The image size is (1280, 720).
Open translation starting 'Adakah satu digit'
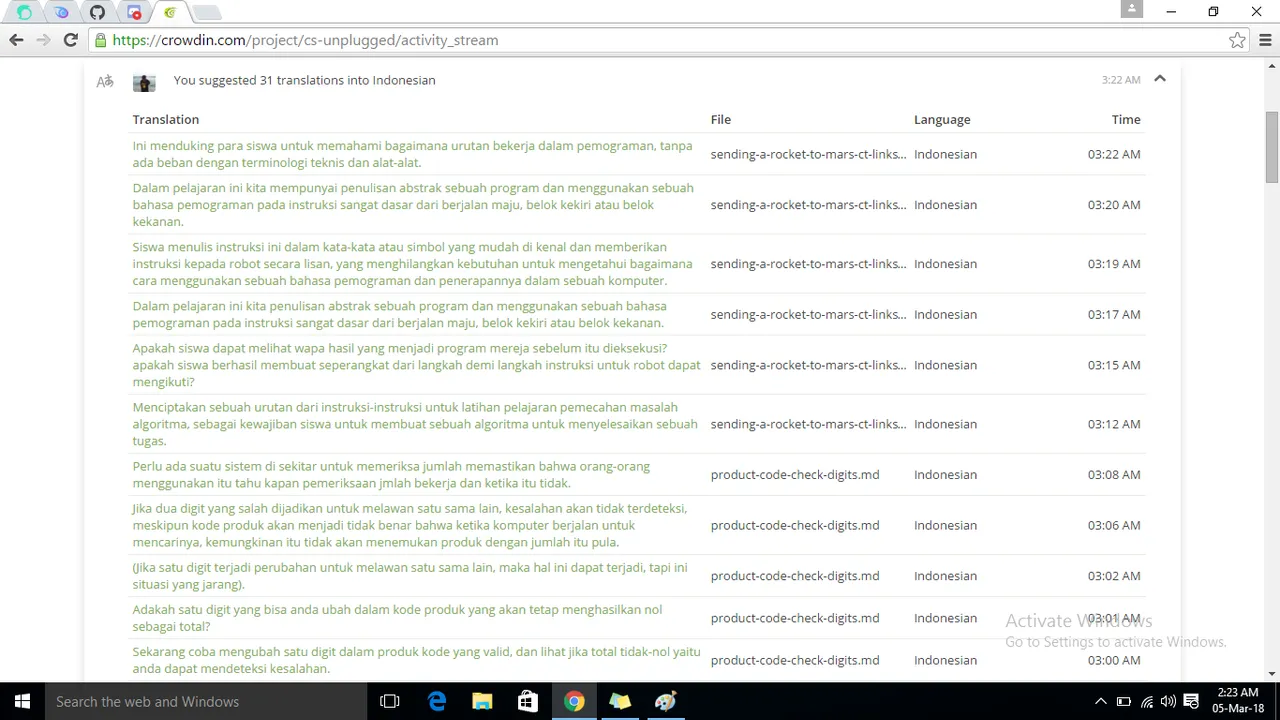tap(397, 618)
